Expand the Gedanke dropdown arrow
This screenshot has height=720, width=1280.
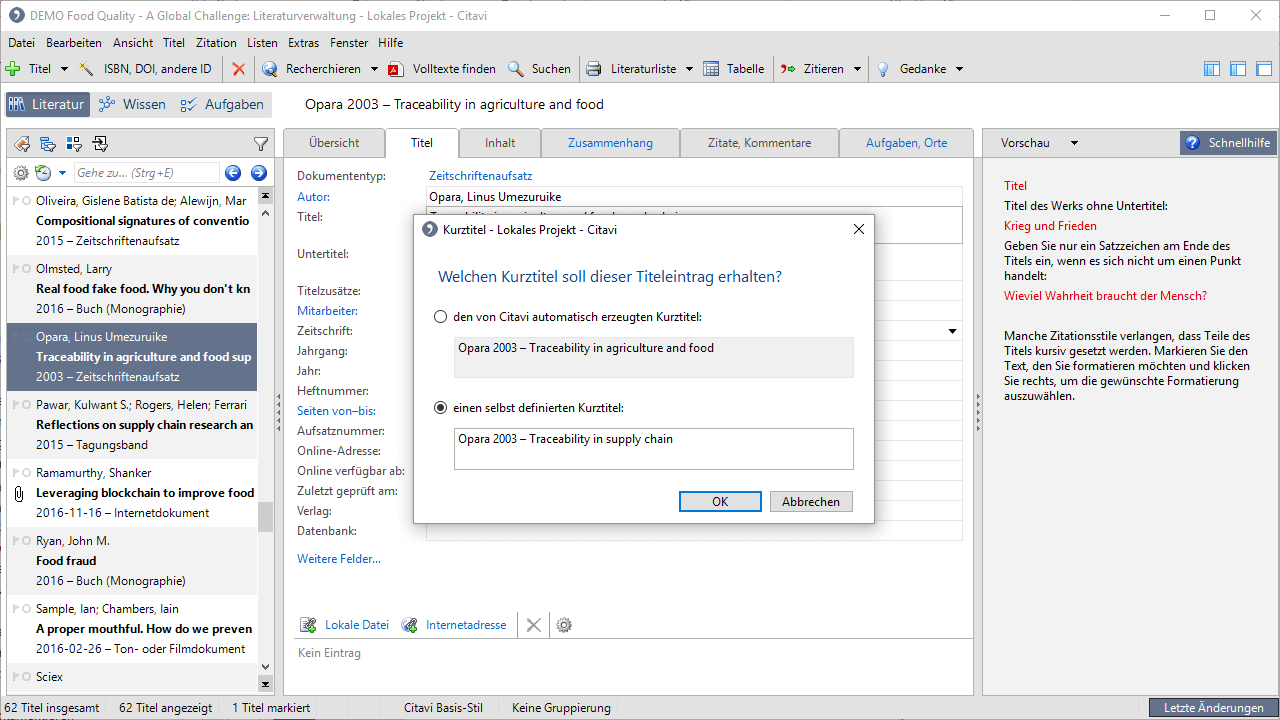[x=959, y=69]
